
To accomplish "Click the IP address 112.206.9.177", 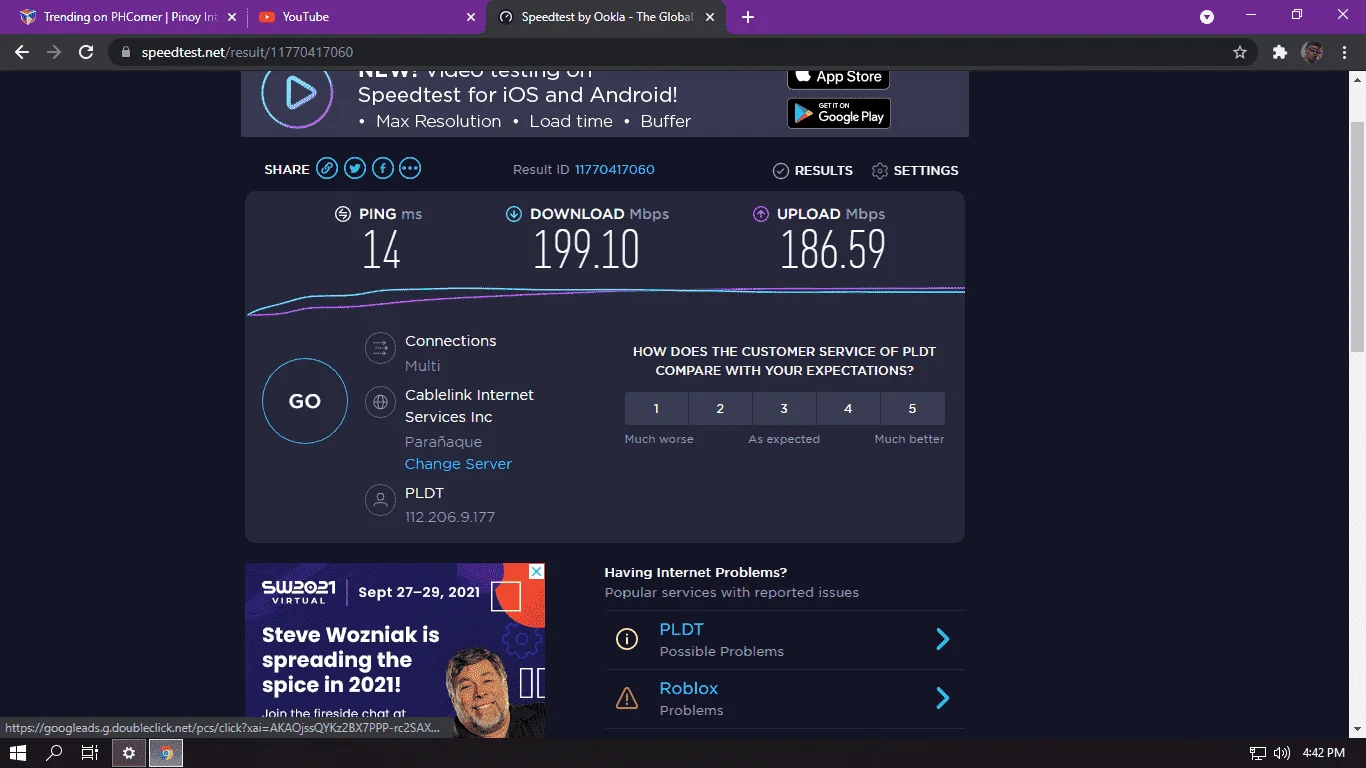I will coord(450,517).
